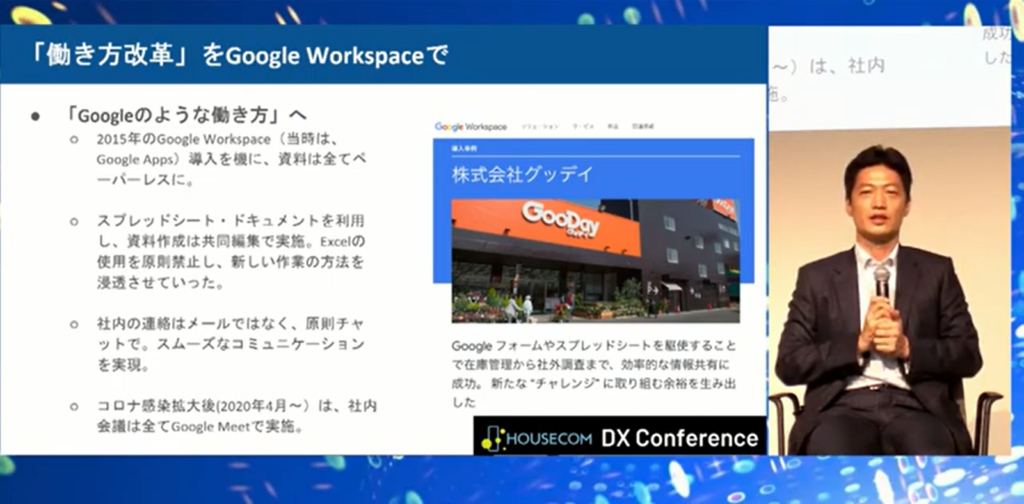Click the Google Workspace logo in the webpage
This screenshot has height=504, width=1024.
tap(470, 127)
